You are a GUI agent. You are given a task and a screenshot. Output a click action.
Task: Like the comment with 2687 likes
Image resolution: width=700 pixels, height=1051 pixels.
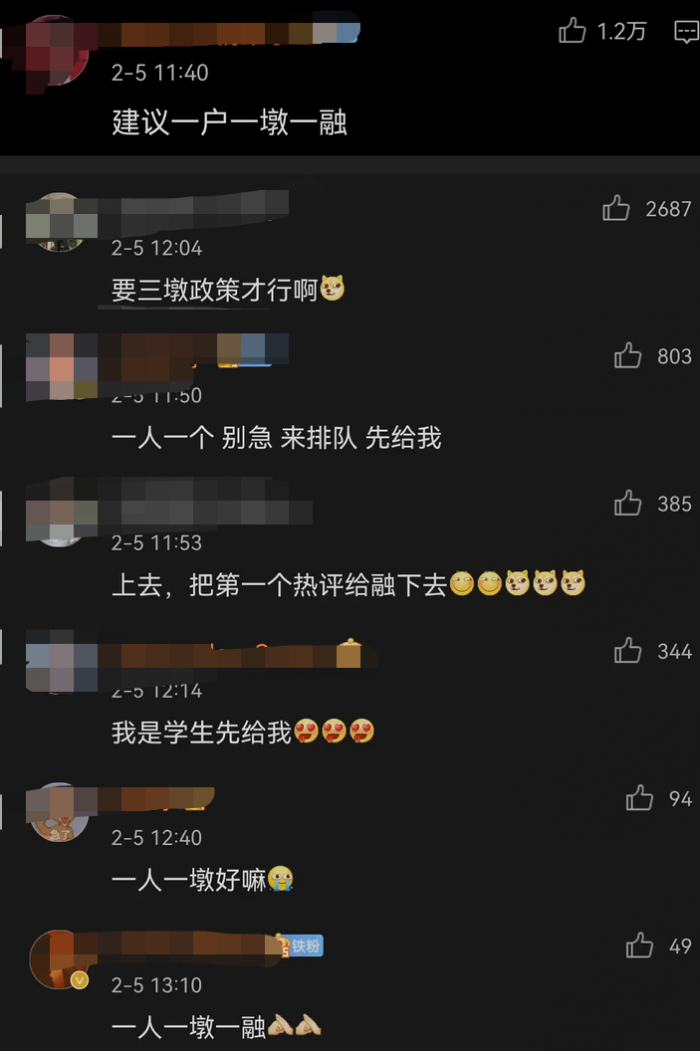tap(616, 208)
